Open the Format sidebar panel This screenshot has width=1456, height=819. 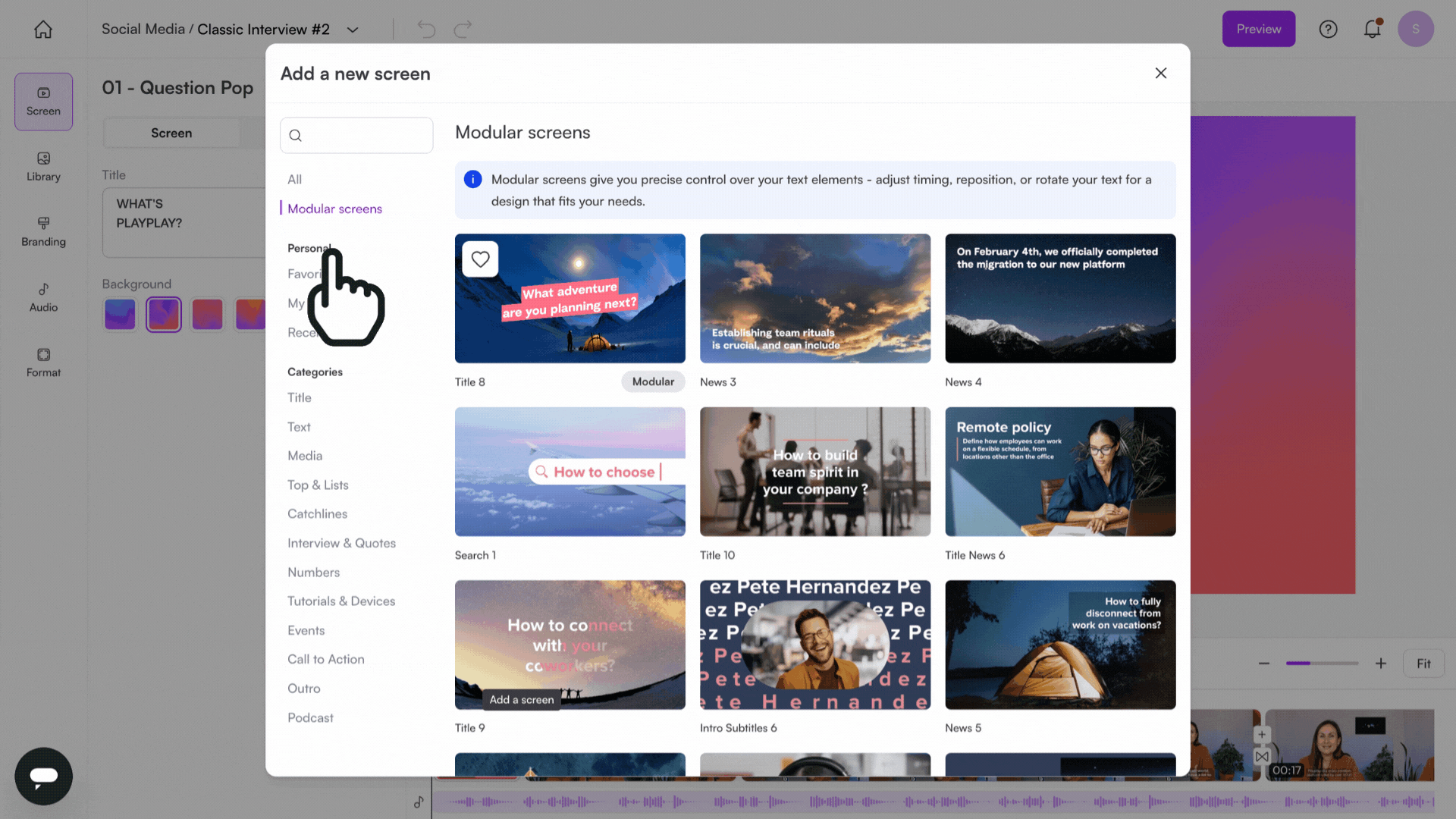[x=43, y=362]
